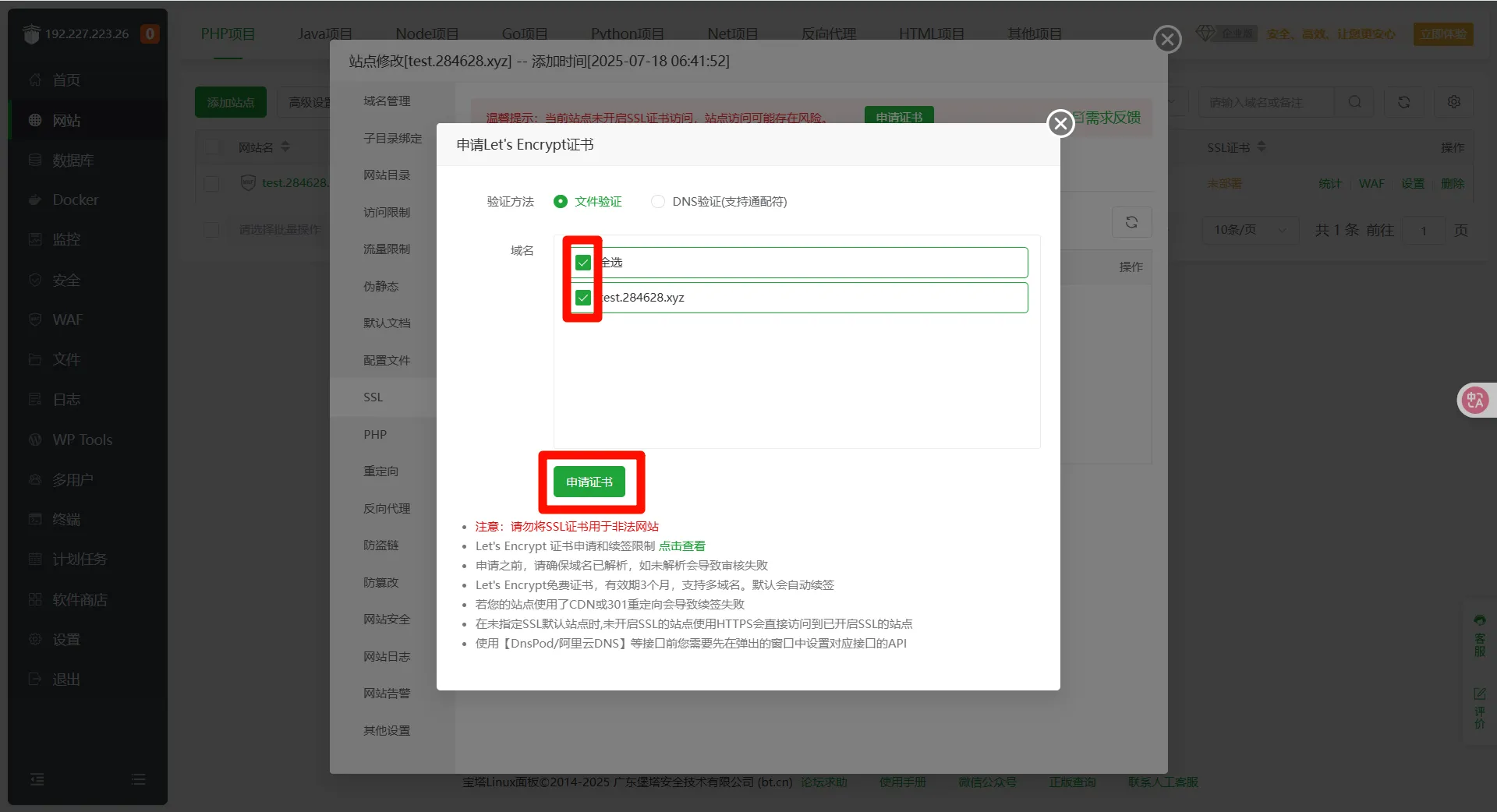The width and height of the screenshot is (1497, 812).
Task: Click the WP Tools WordPress icon
Action: (x=35, y=440)
